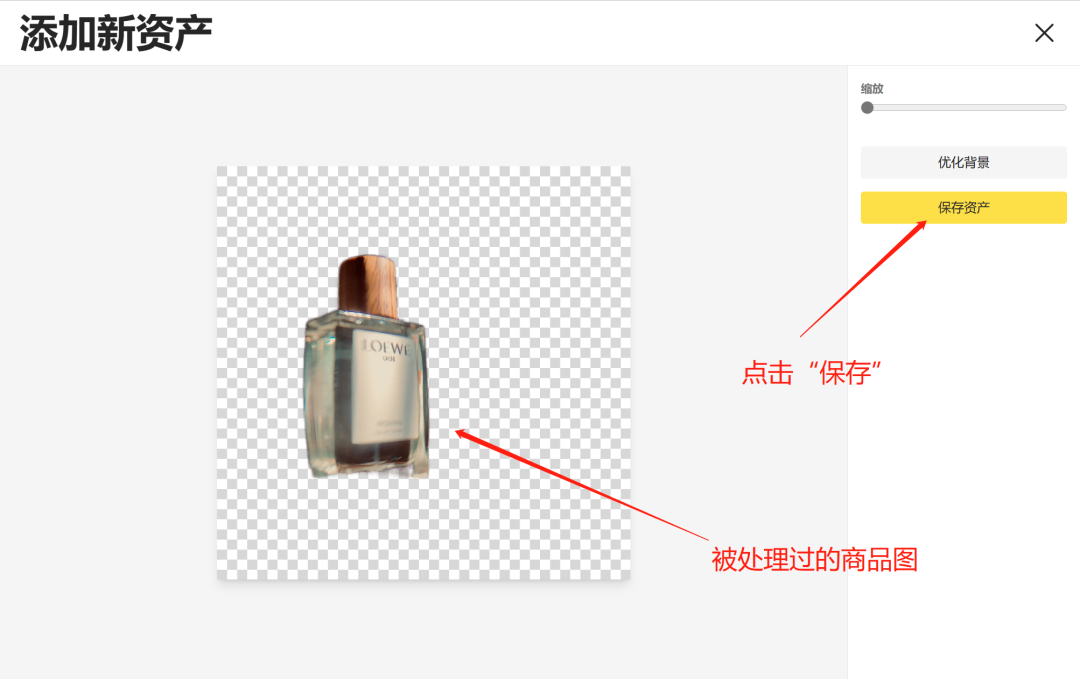Click the wooden cap of the bottle
This screenshot has height=679, width=1080.
pos(368,286)
